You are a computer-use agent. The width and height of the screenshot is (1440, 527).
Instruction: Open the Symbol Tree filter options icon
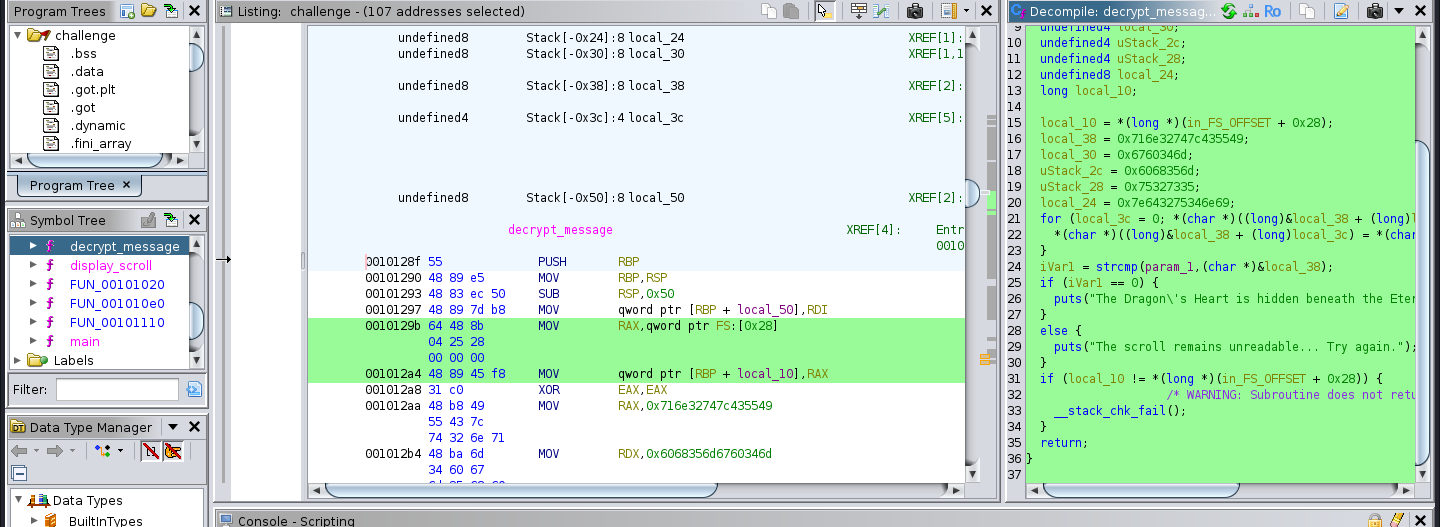tap(194, 389)
